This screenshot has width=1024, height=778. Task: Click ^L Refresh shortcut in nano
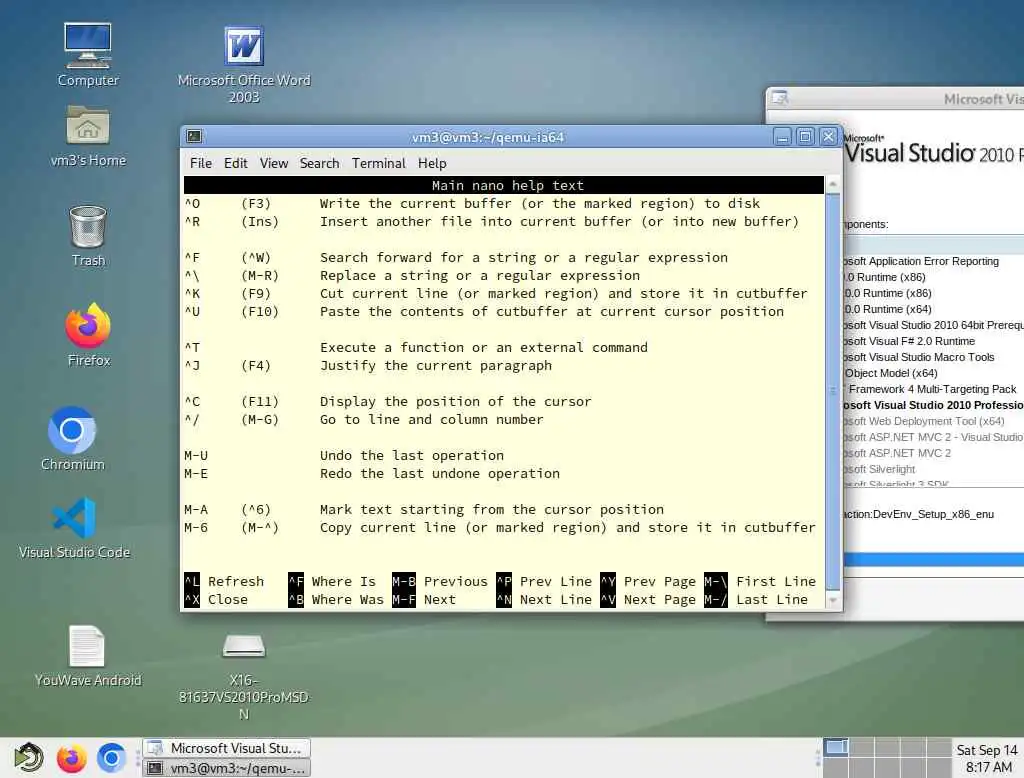pyautogui.click(x=224, y=581)
